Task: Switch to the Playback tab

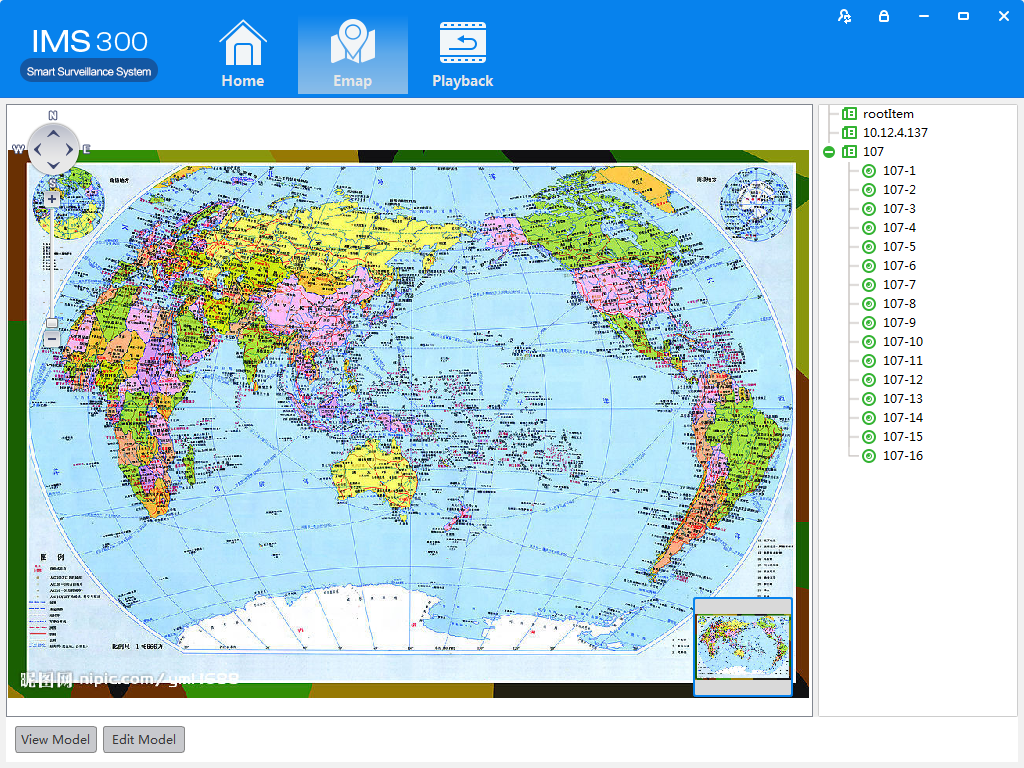Action: point(462,55)
